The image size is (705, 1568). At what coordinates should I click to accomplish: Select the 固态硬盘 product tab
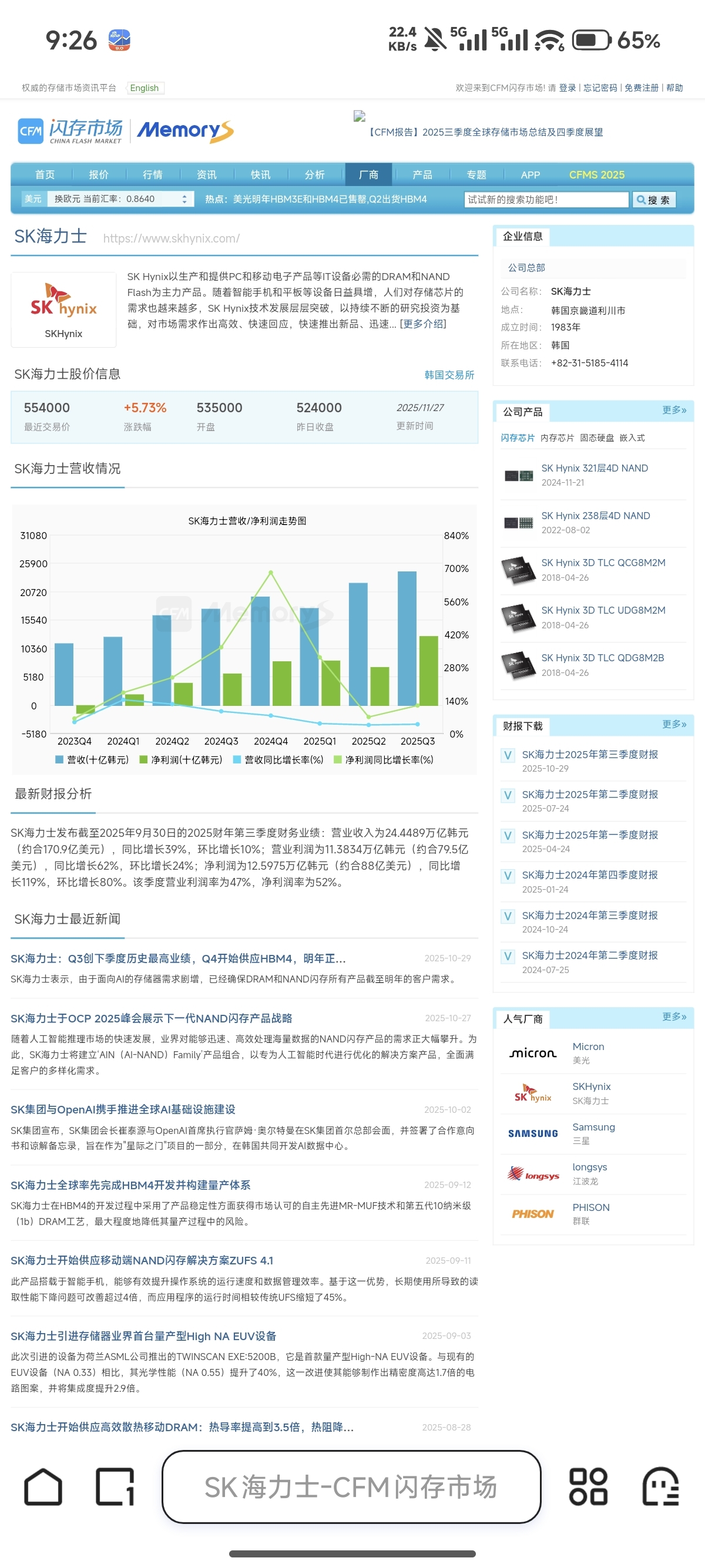[597, 438]
